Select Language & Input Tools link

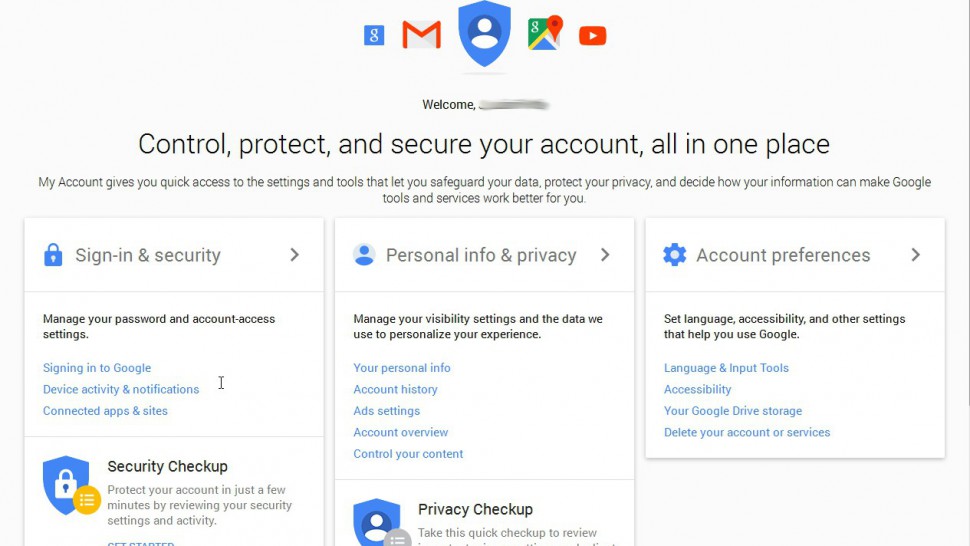click(726, 368)
